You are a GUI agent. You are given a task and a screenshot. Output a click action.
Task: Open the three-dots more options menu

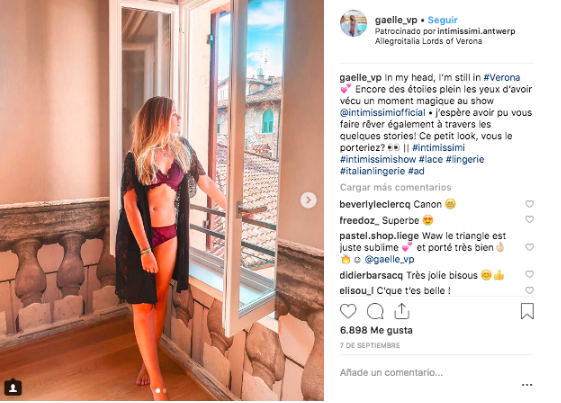(527, 385)
